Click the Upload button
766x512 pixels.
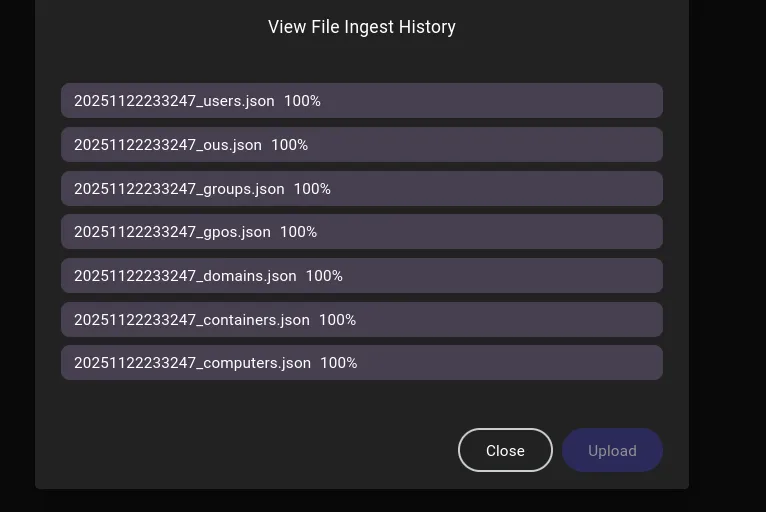click(612, 450)
